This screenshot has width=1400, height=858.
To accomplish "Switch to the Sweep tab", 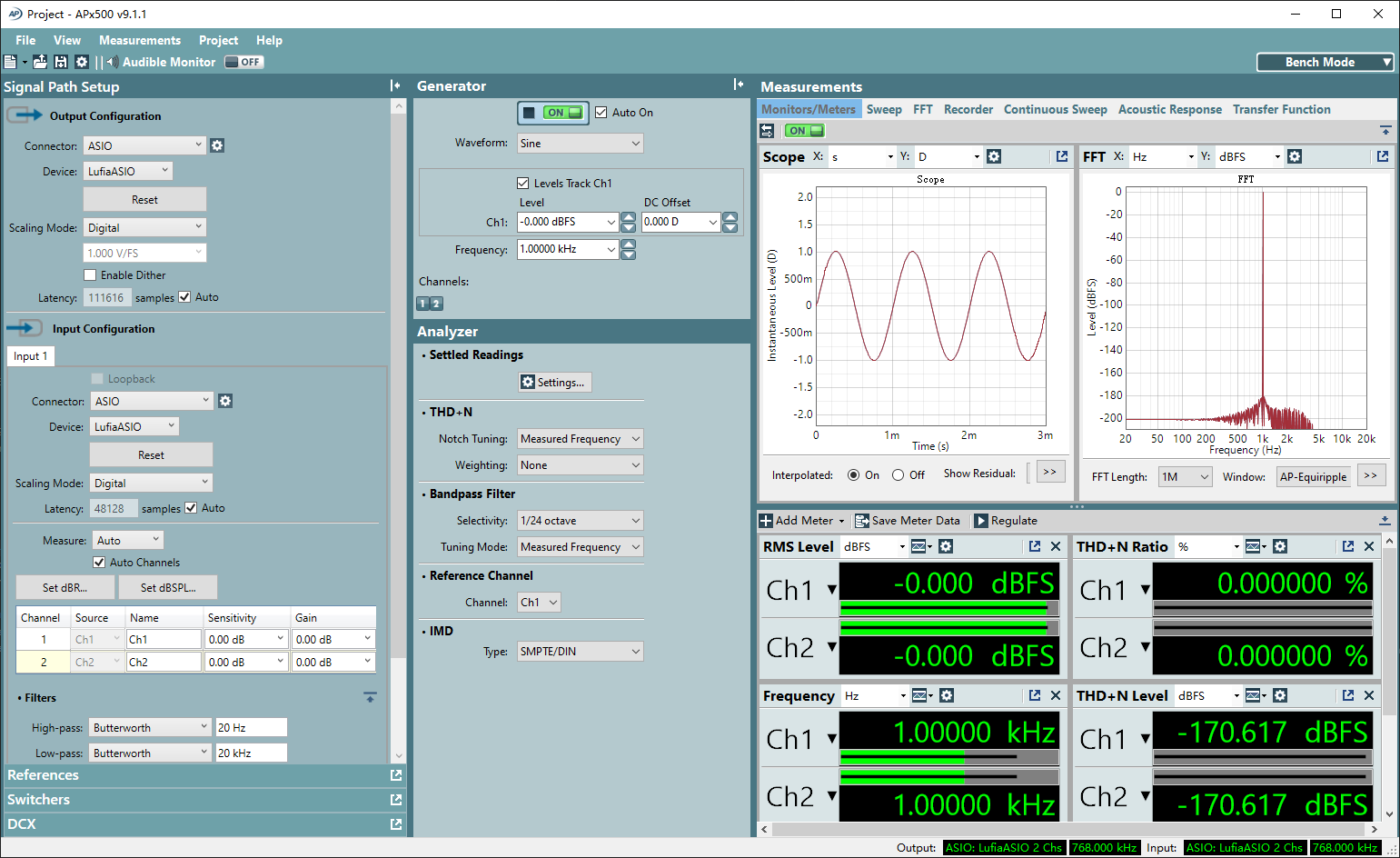I will pos(884,109).
